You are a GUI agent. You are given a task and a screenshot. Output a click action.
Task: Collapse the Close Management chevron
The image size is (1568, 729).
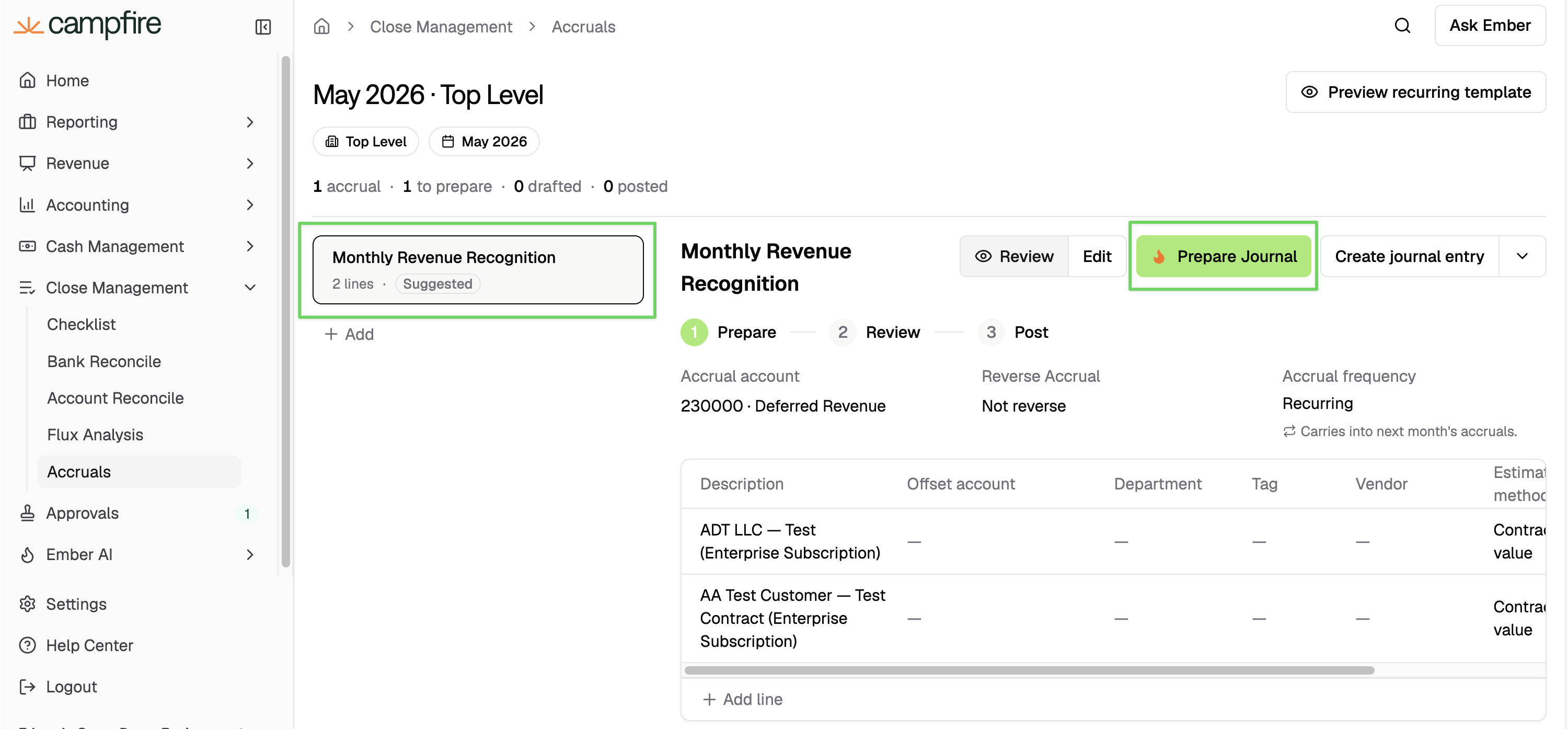pos(249,288)
